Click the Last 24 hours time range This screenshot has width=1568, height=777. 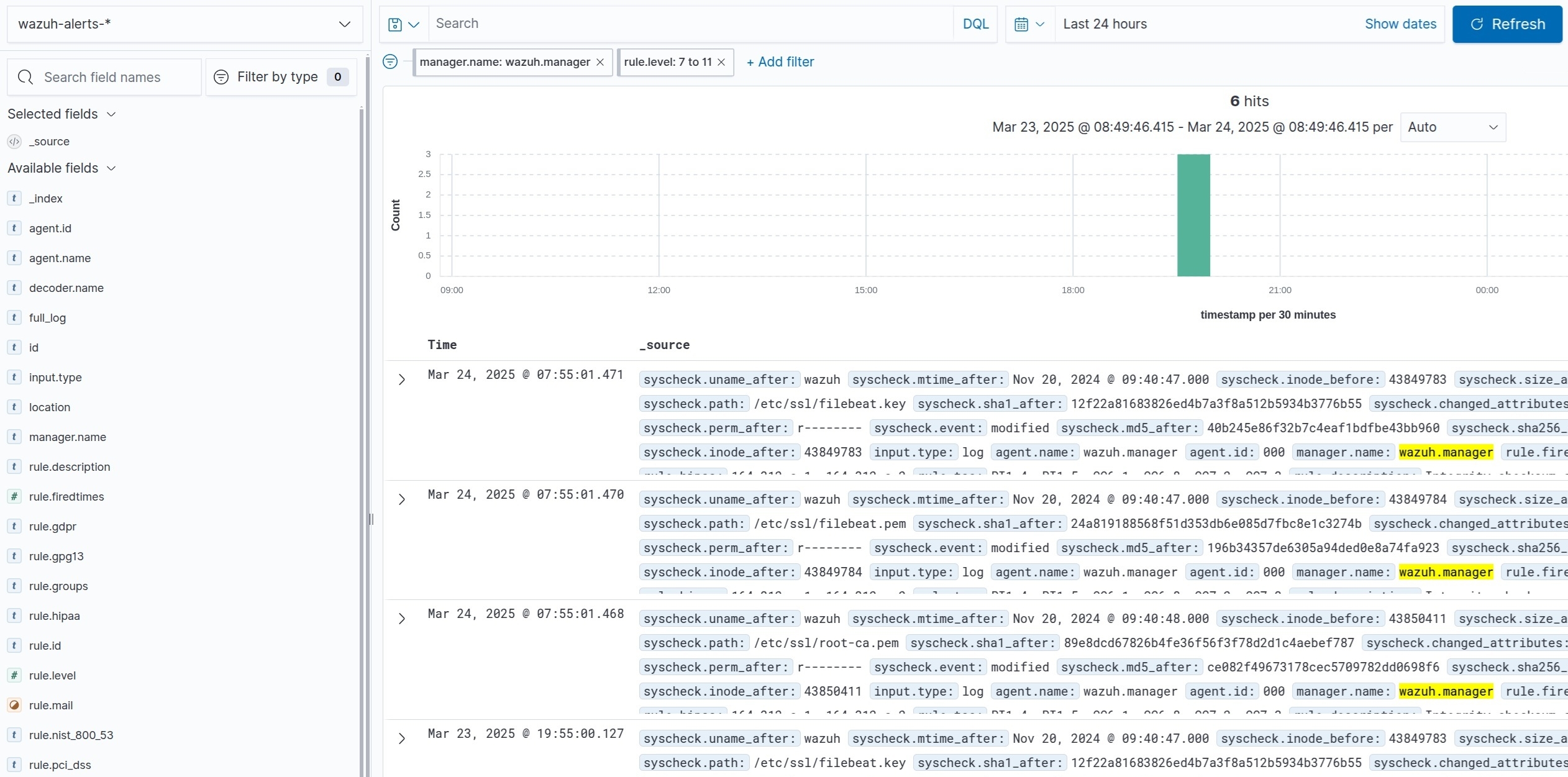click(1105, 24)
